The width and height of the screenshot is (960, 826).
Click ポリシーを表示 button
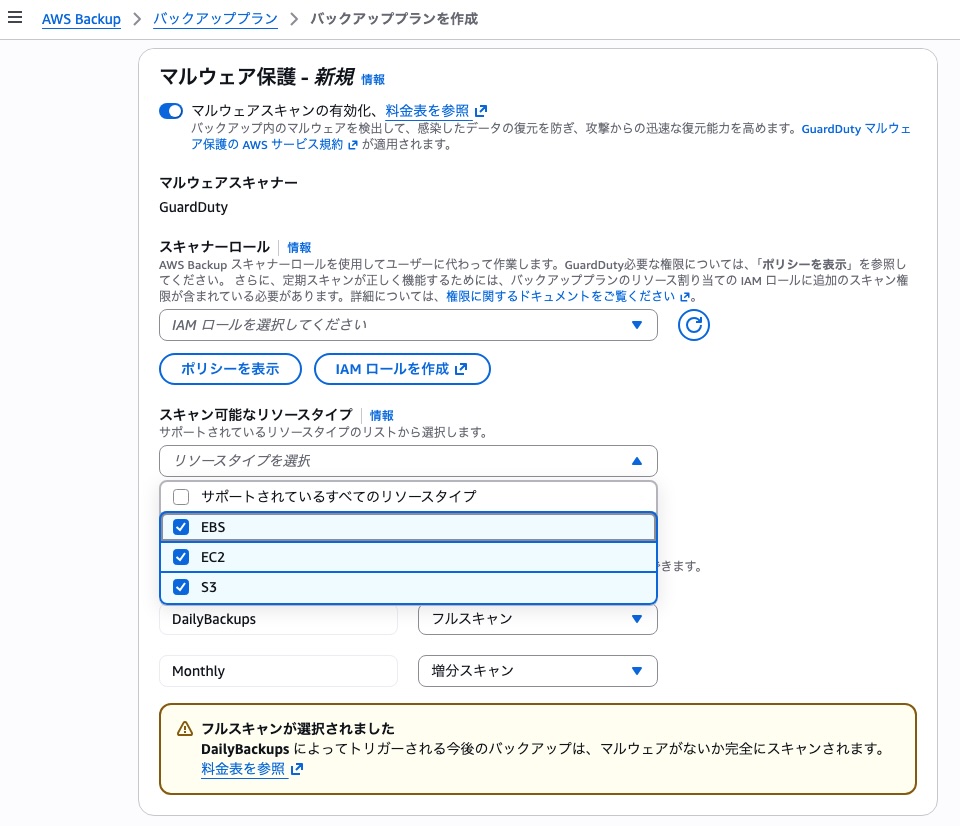[230, 369]
